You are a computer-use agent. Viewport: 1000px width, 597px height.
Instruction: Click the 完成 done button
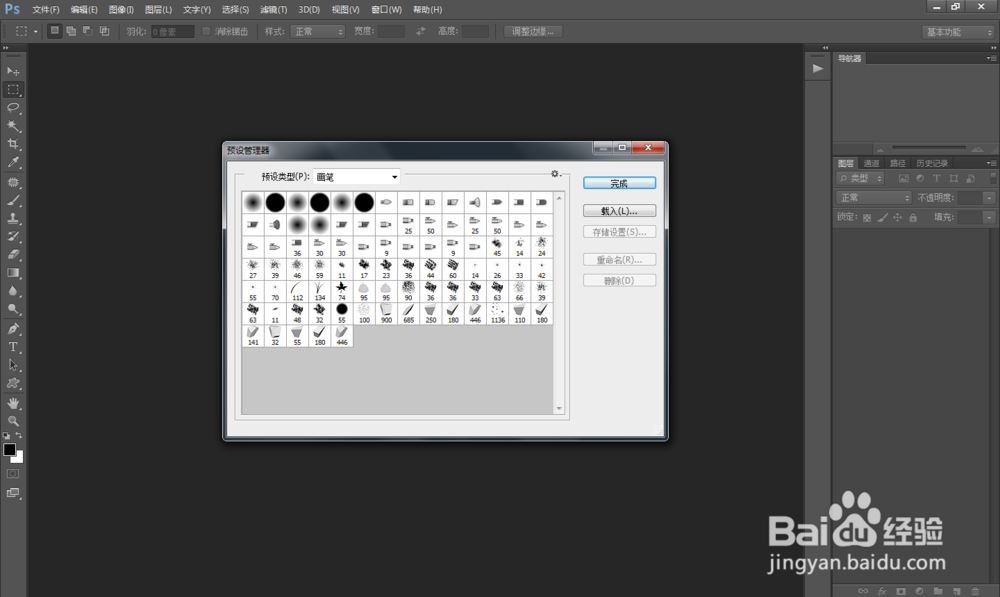click(619, 183)
